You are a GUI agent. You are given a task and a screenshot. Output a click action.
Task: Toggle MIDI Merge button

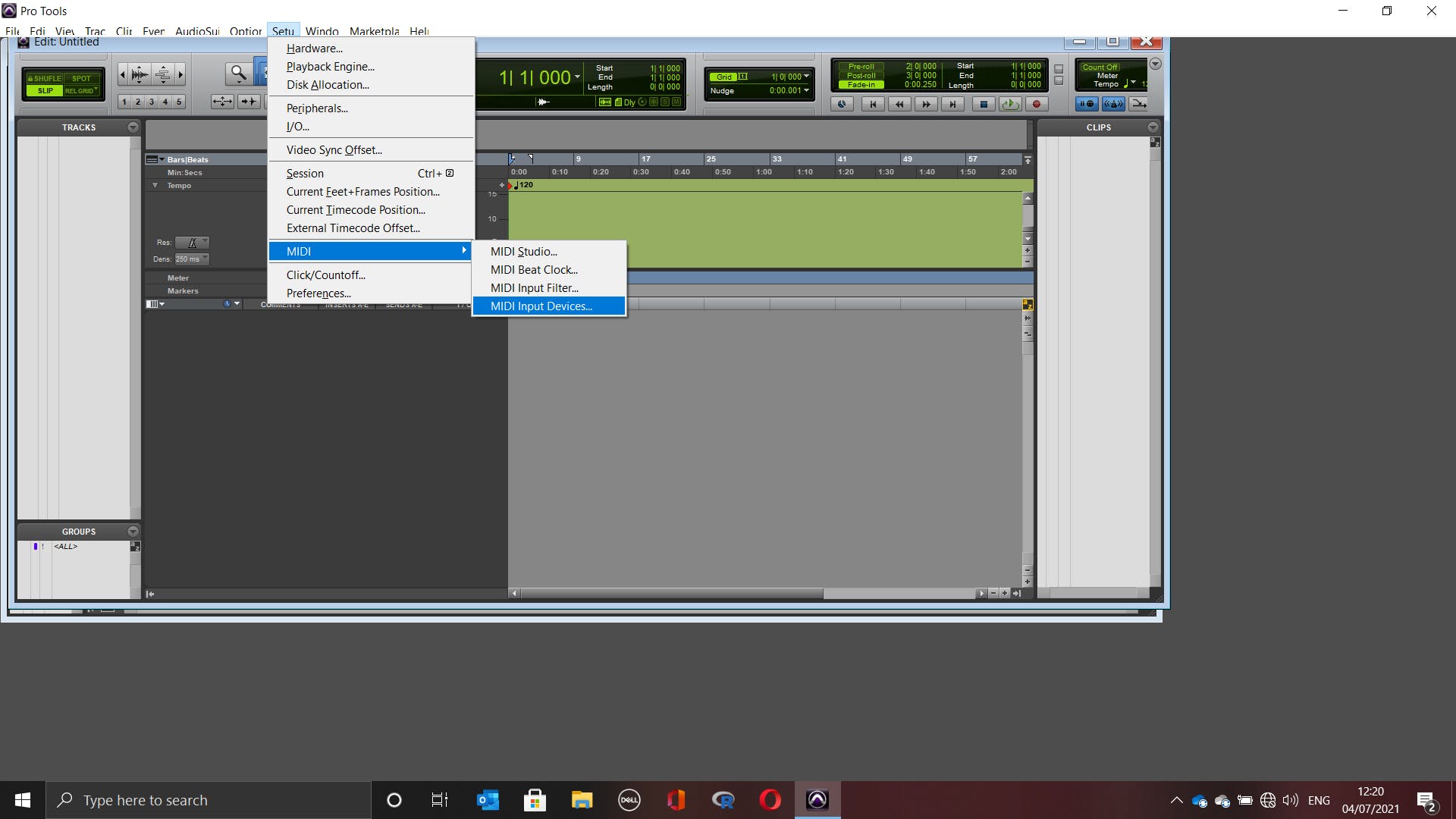tap(1139, 104)
